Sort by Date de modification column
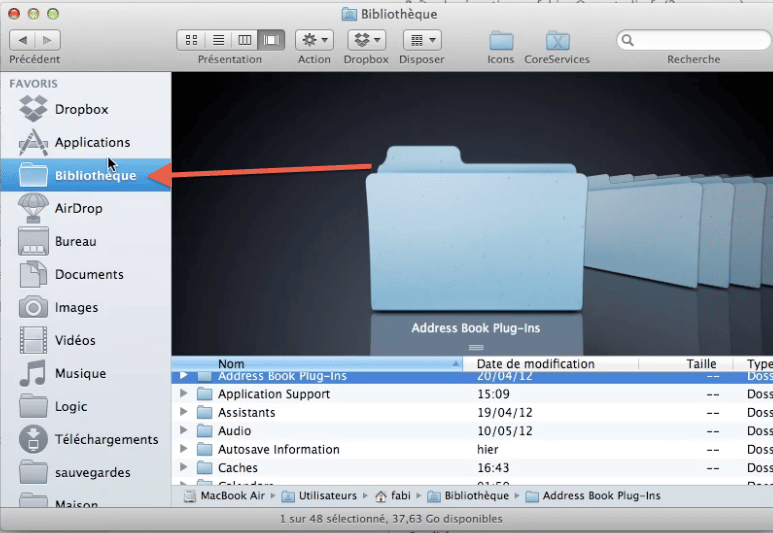773x533 pixels. point(551,364)
